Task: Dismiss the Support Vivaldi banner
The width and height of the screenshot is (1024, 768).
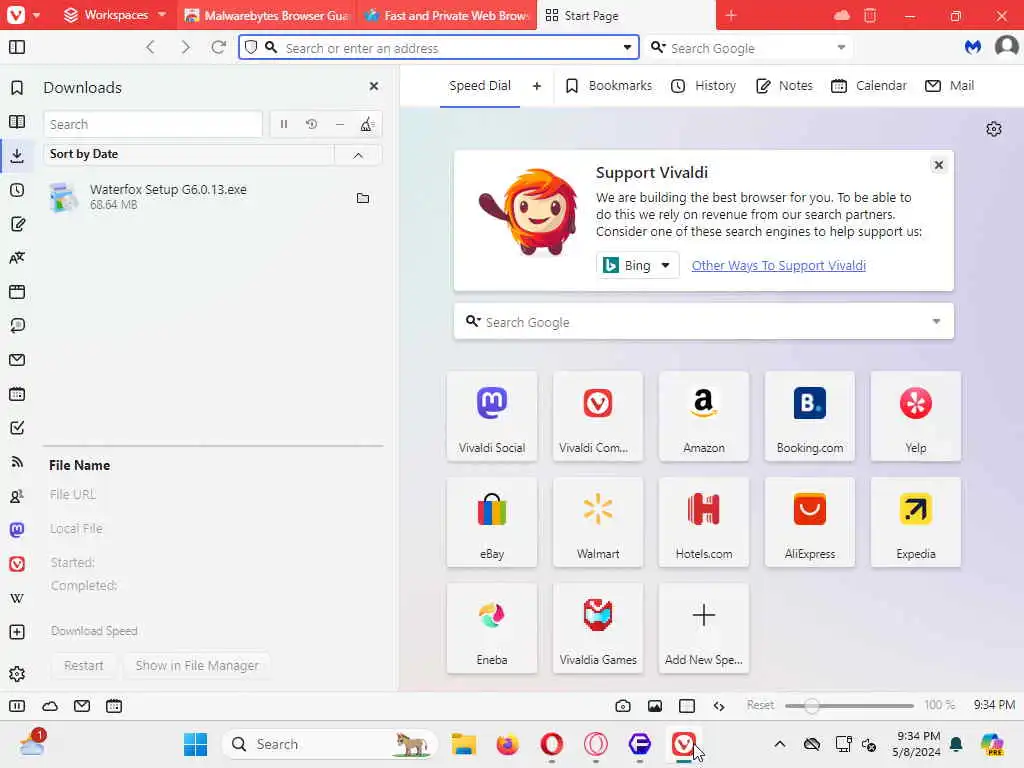Action: (x=938, y=165)
